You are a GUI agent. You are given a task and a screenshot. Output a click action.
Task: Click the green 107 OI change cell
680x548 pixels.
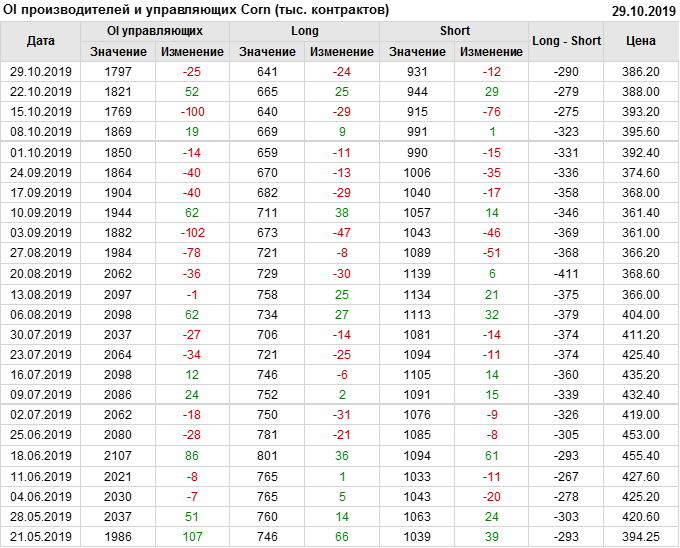(192, 537)
